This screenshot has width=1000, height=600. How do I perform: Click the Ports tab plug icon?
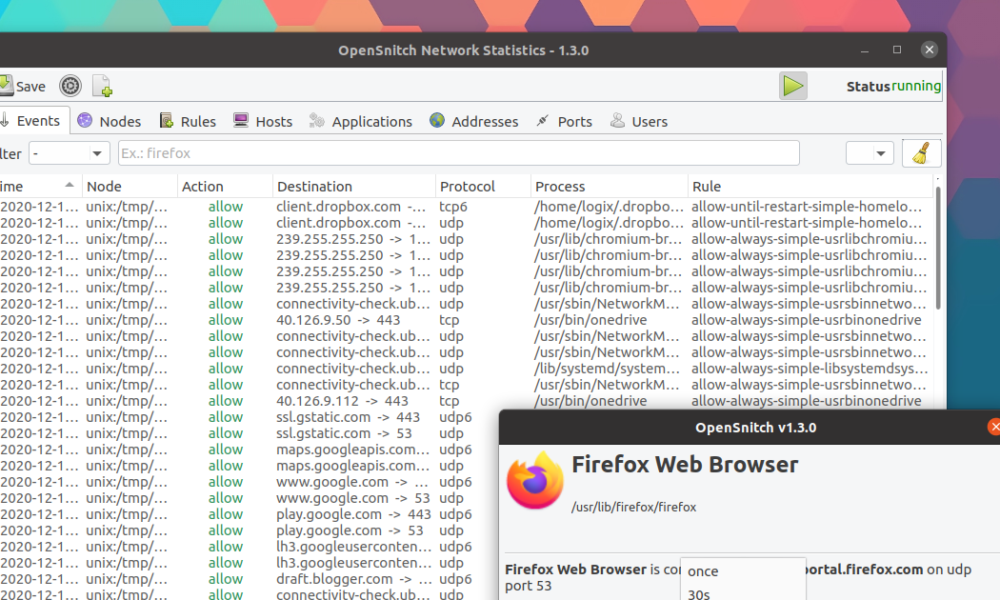click(x=543, y=120)
